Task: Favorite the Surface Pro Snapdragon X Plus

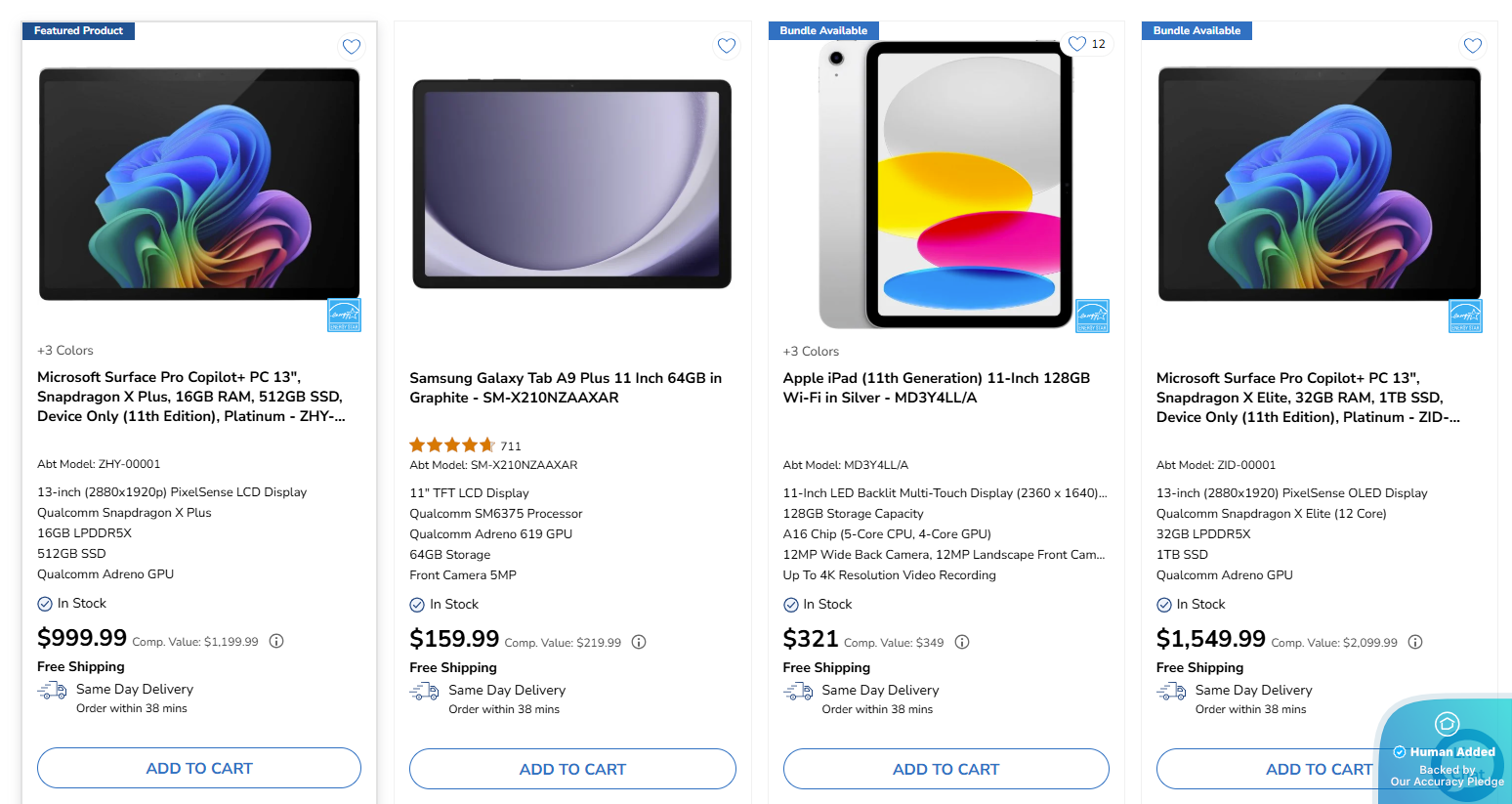Action: tap(352, 46)
